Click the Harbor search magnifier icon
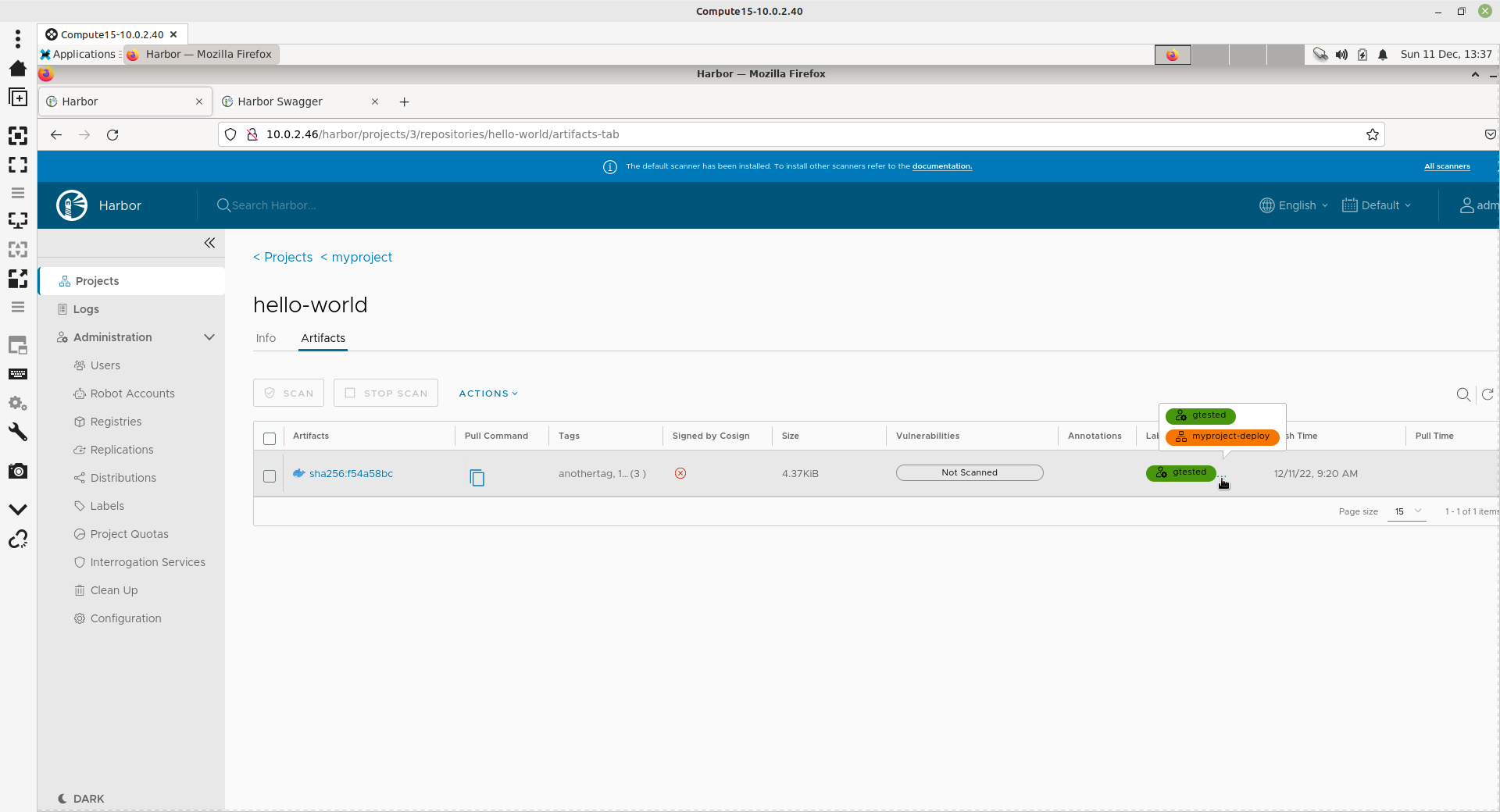This screenshot has width=1500, height=812. pyautogui.click(x=223, y=205)
